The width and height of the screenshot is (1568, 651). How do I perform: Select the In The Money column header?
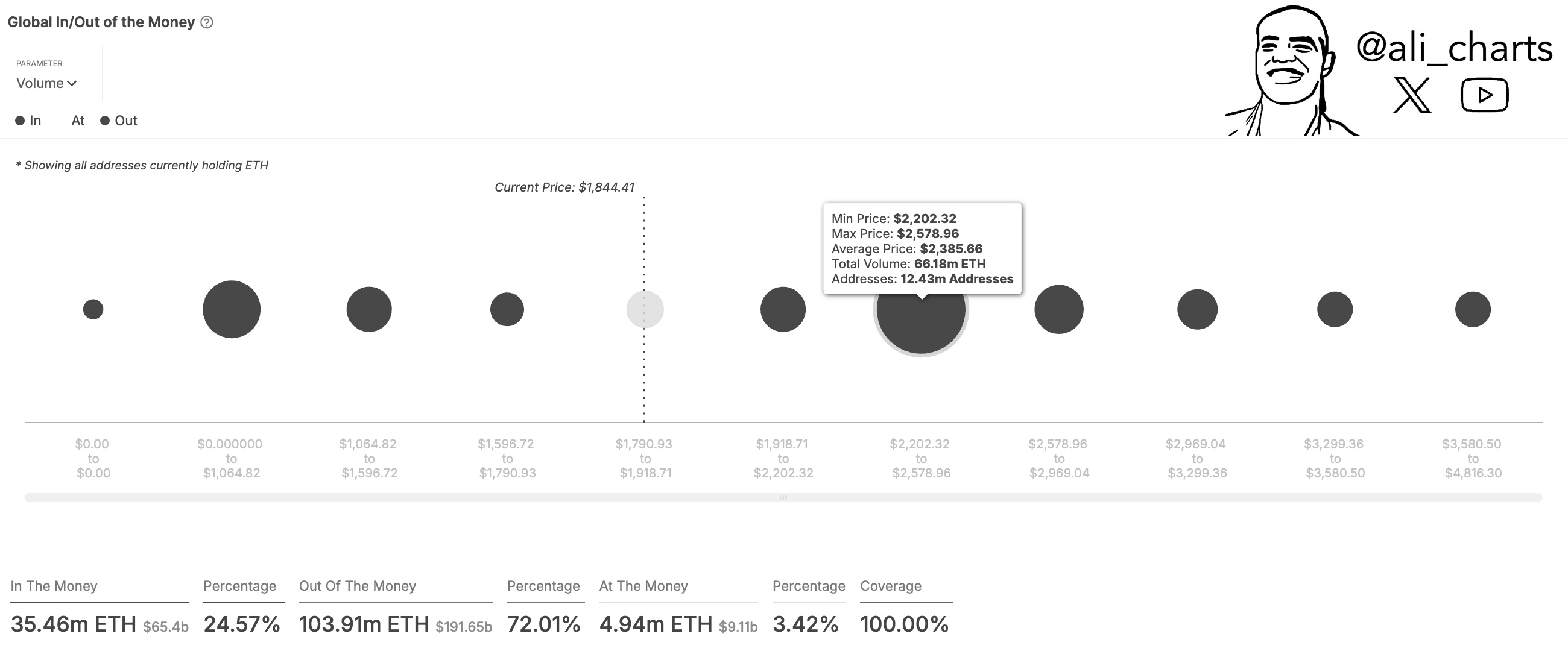(53, 586)
